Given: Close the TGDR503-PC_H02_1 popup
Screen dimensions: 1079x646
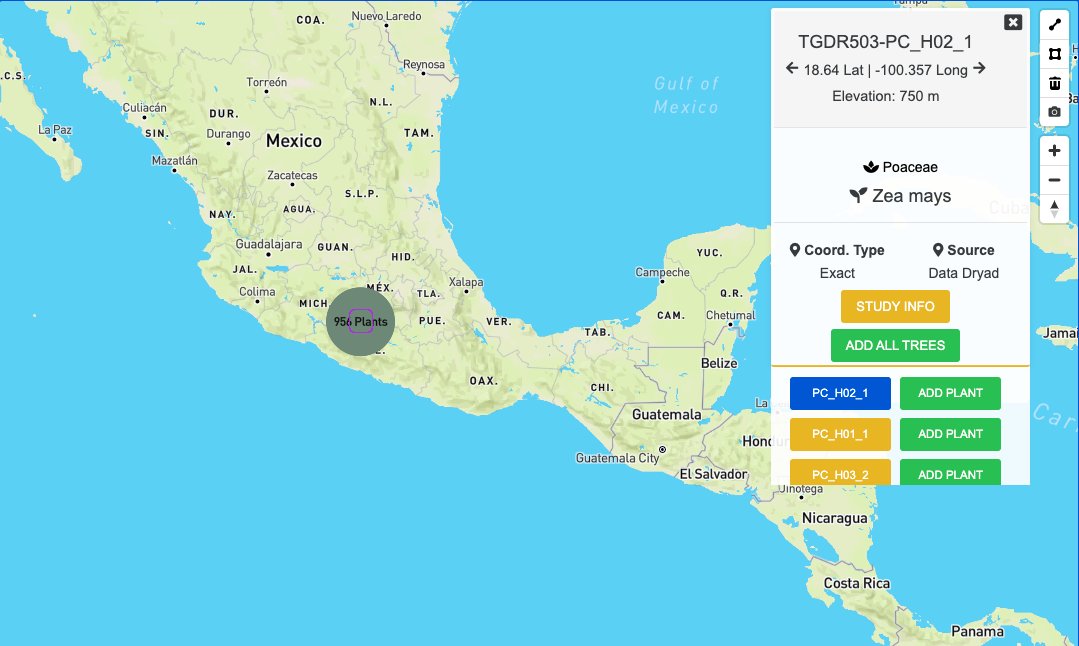Looking at the screenshot, I should 1013,22.
